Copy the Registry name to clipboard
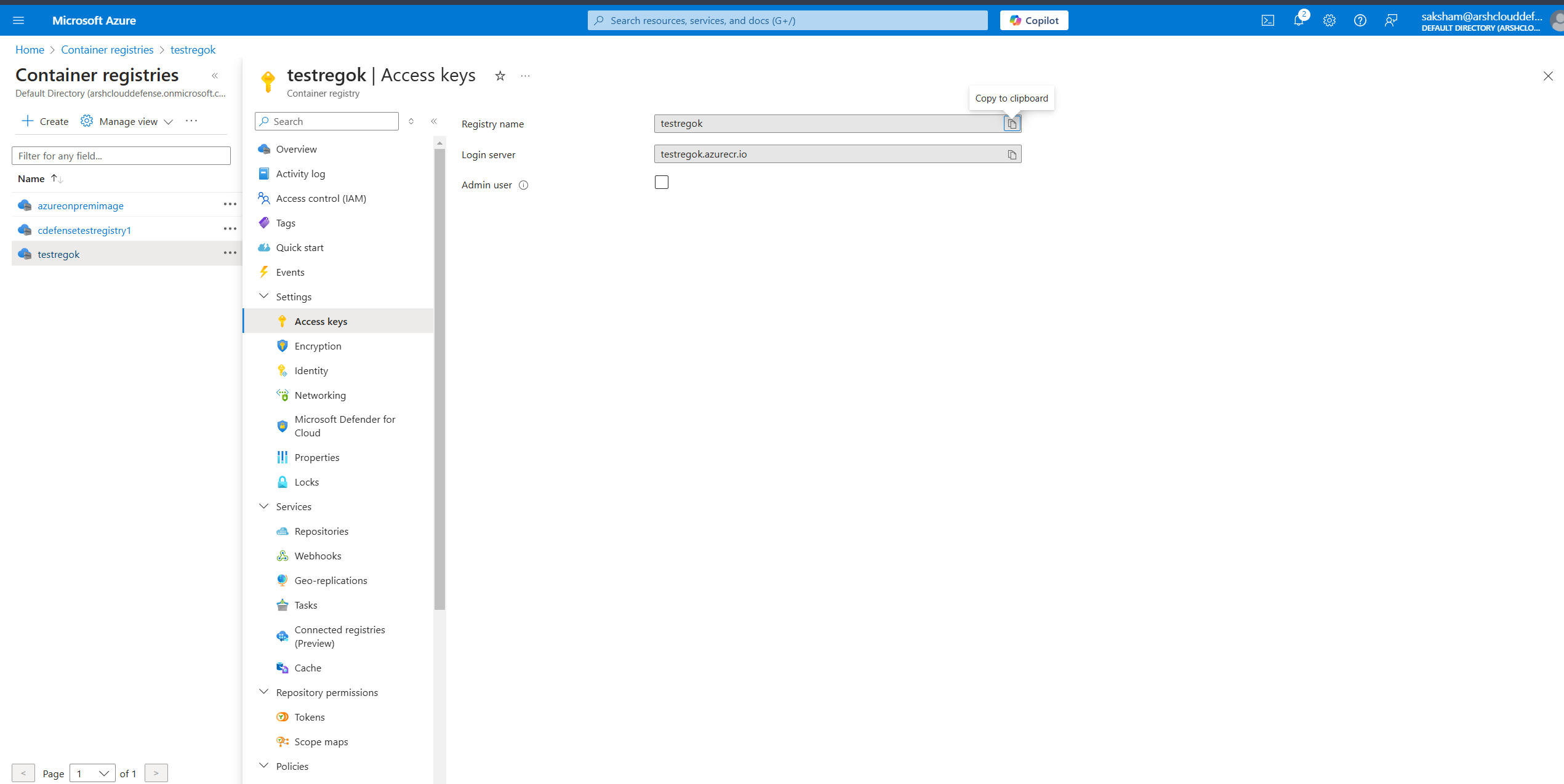Viewport: 1564px width, 784px height. point(1012,124)
